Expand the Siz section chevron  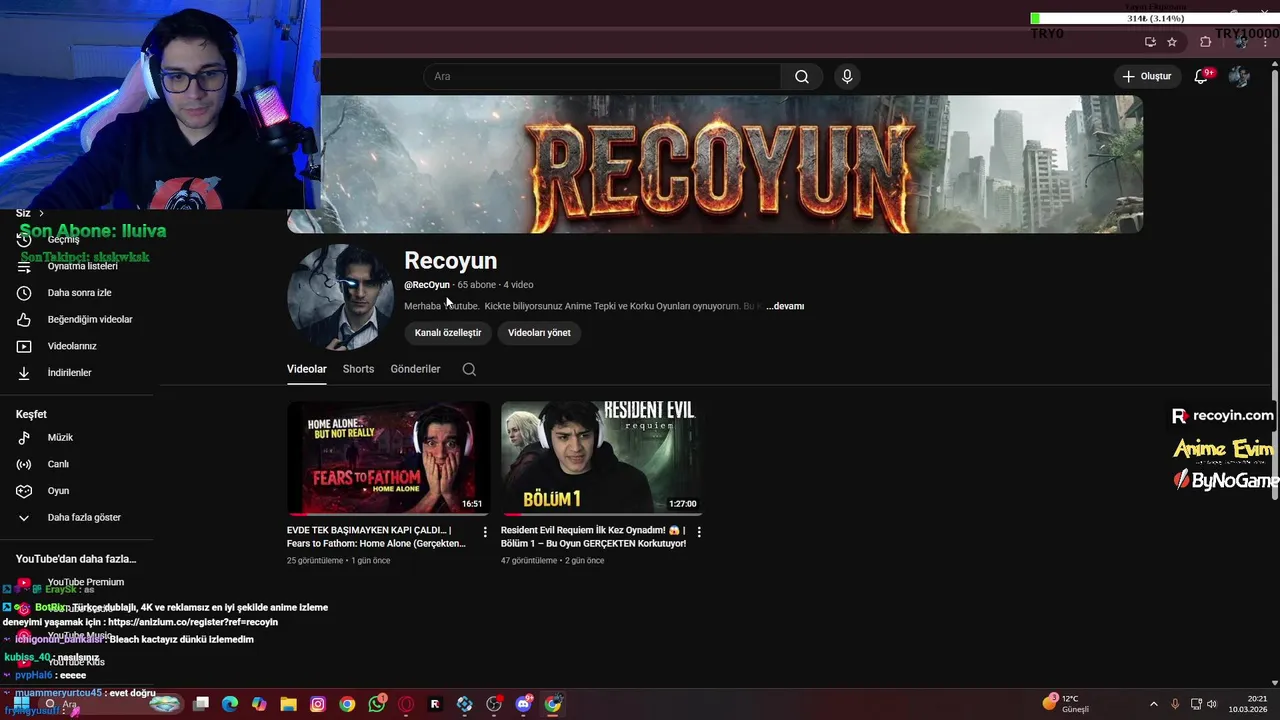41,213
